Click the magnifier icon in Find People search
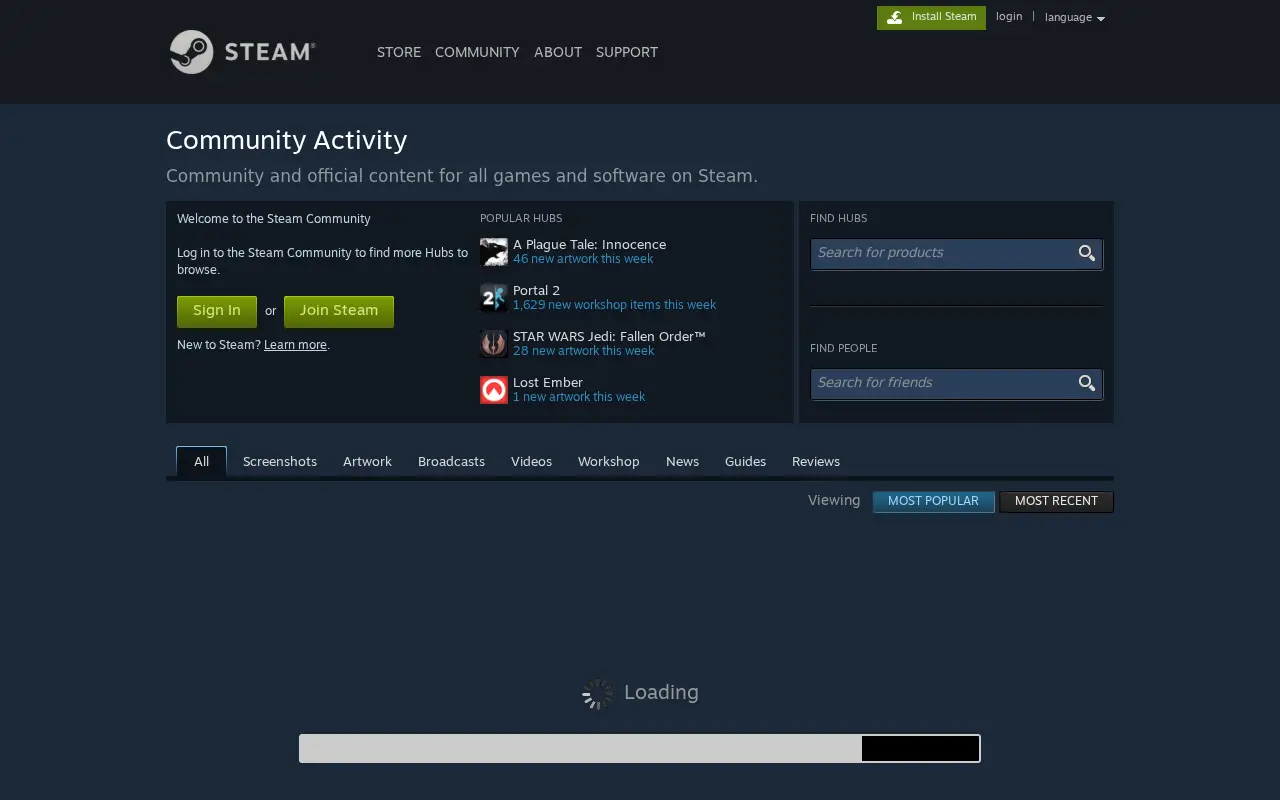This screenshot has width=1280, height=800. (x=1087, y=383)
